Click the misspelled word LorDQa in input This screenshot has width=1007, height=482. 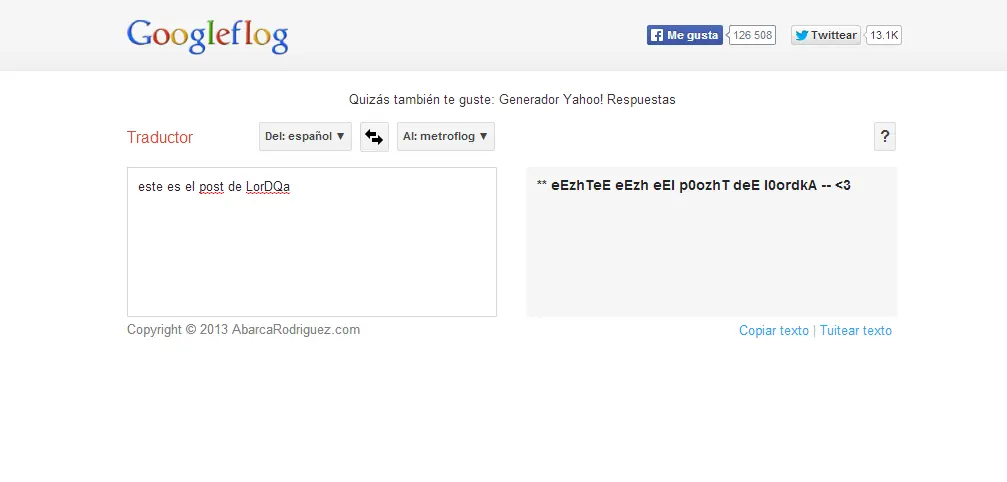coord(268,187)
